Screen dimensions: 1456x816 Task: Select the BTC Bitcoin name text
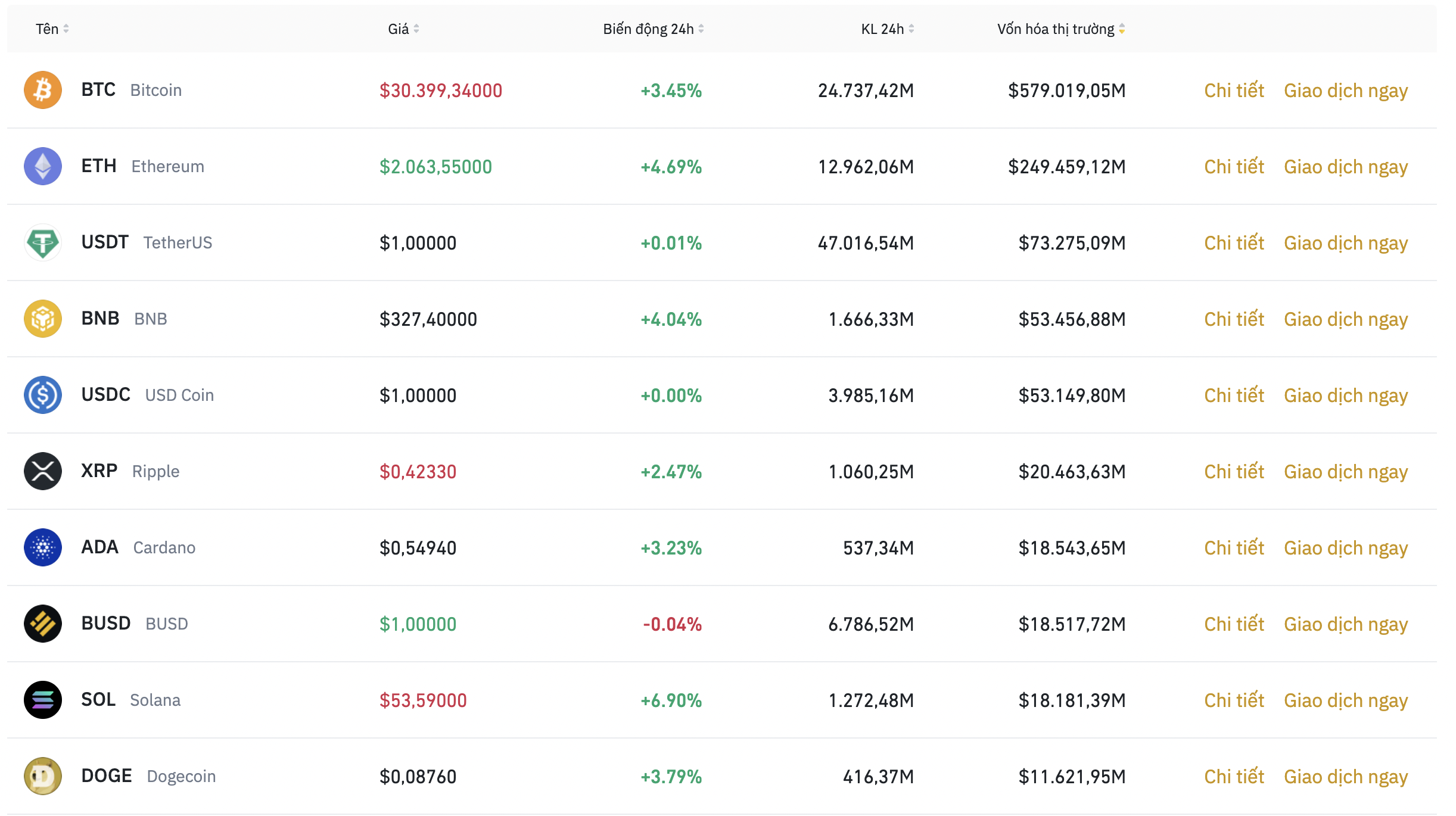pyautogui.click(x=132, y=90)
